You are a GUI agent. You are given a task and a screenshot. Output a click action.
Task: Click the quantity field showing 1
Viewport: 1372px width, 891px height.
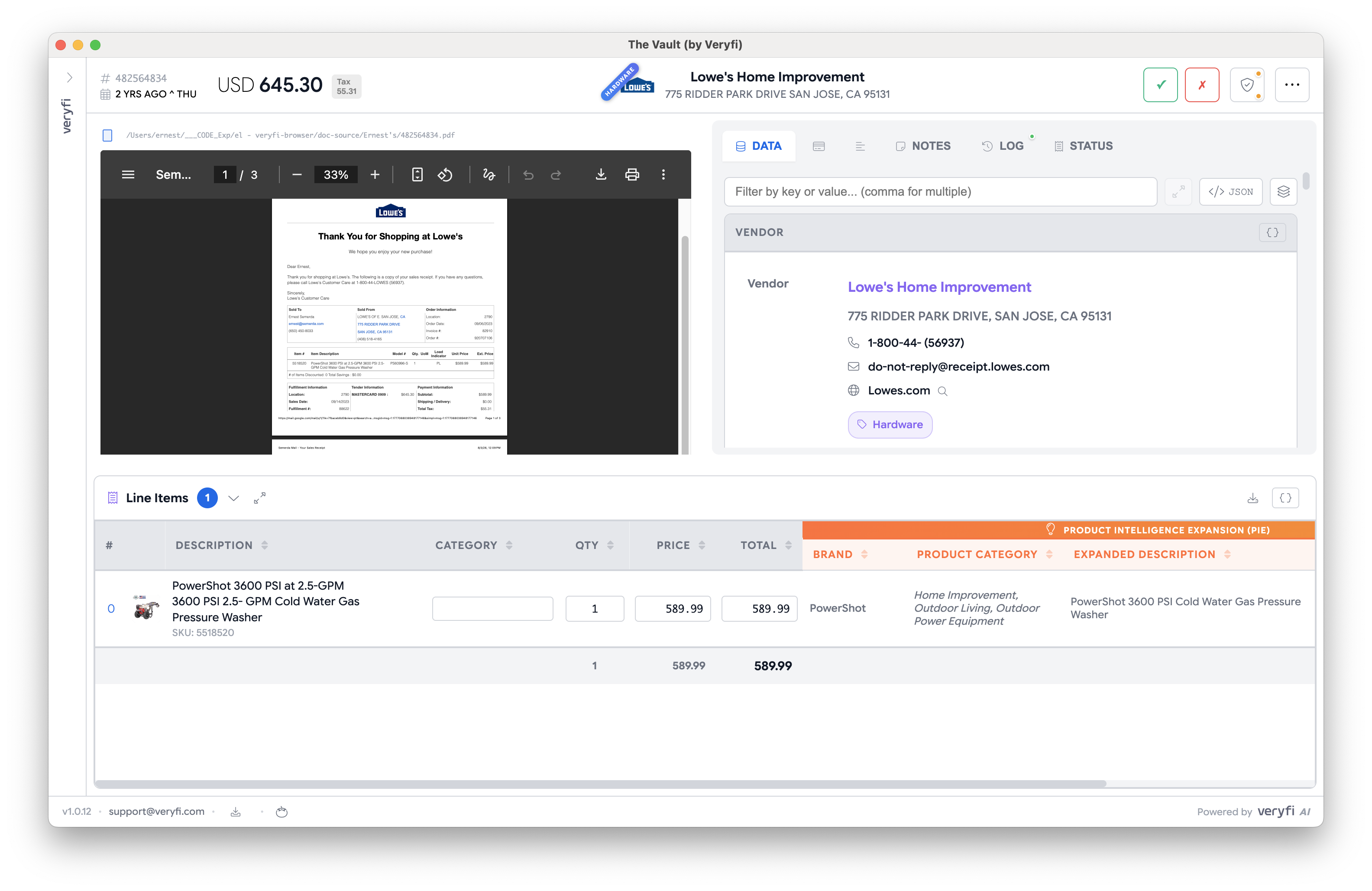594,609
